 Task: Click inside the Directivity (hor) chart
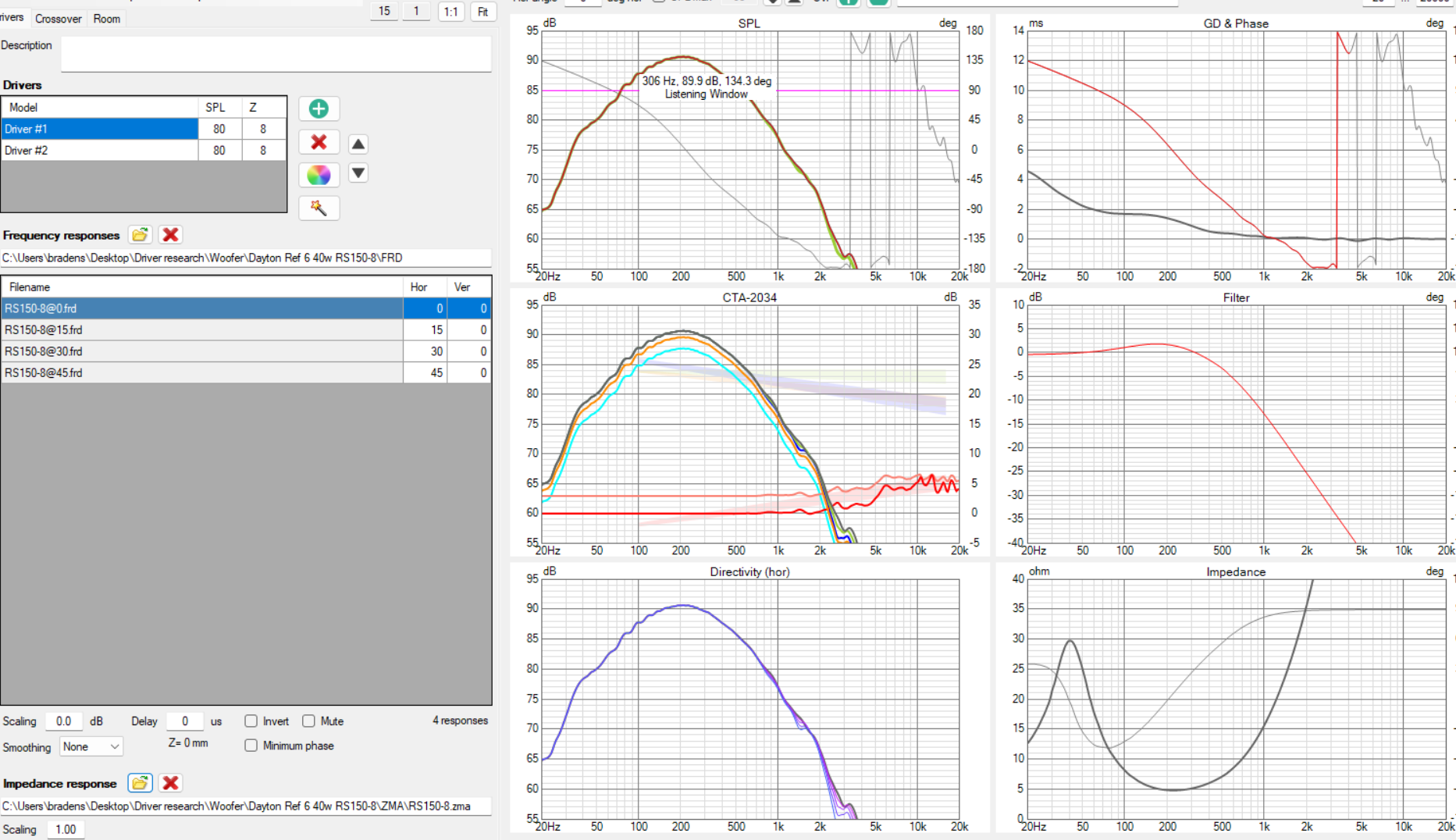(749, 699)
